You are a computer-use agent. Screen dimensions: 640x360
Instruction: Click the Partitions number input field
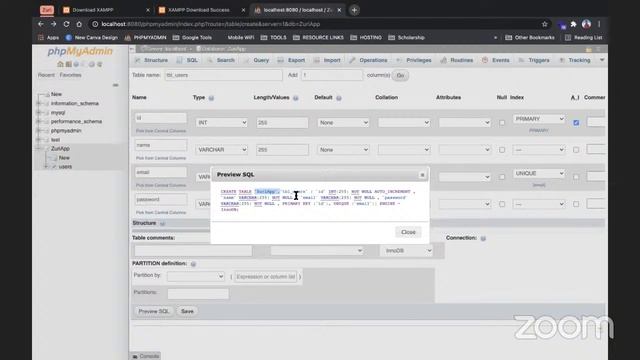click(198, 293)
